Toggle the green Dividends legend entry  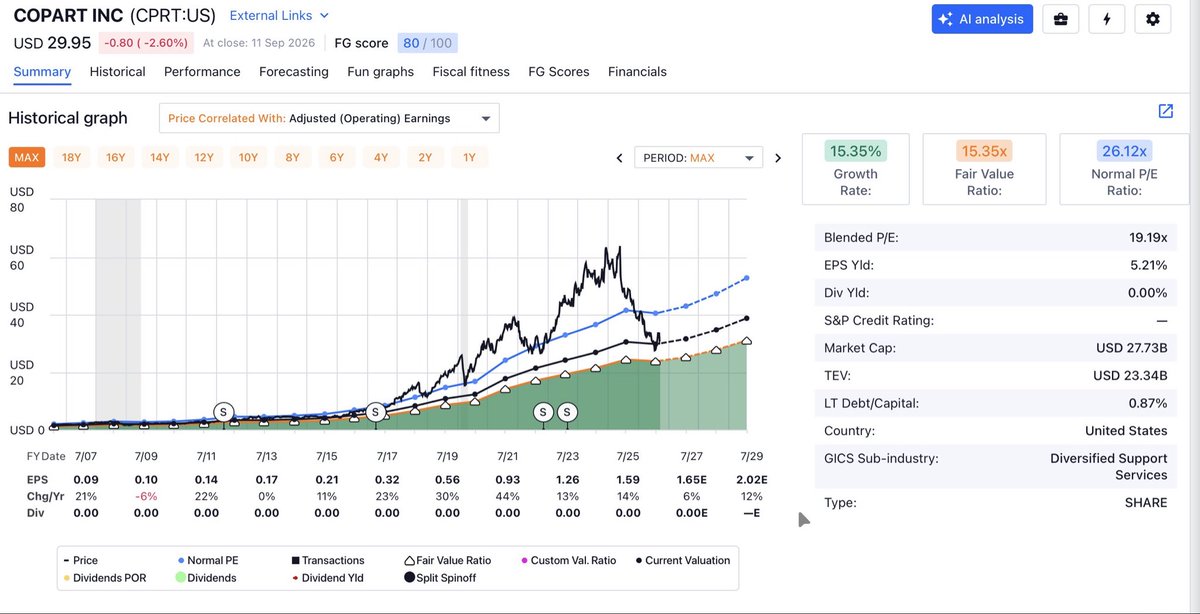tap(205, 578)
